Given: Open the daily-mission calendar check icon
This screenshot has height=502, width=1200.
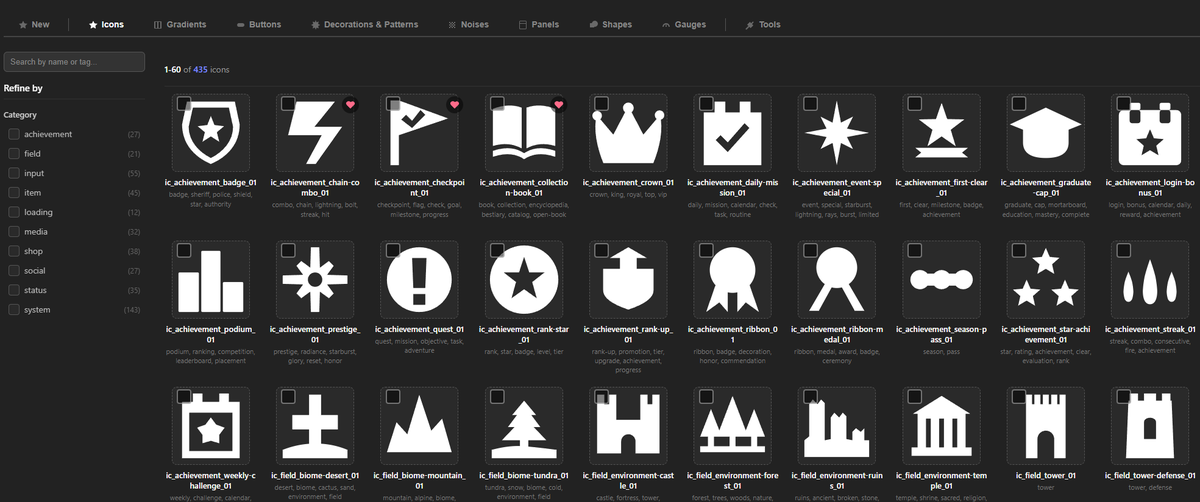Looking at the screenshot, I should (x=734, y=132).
